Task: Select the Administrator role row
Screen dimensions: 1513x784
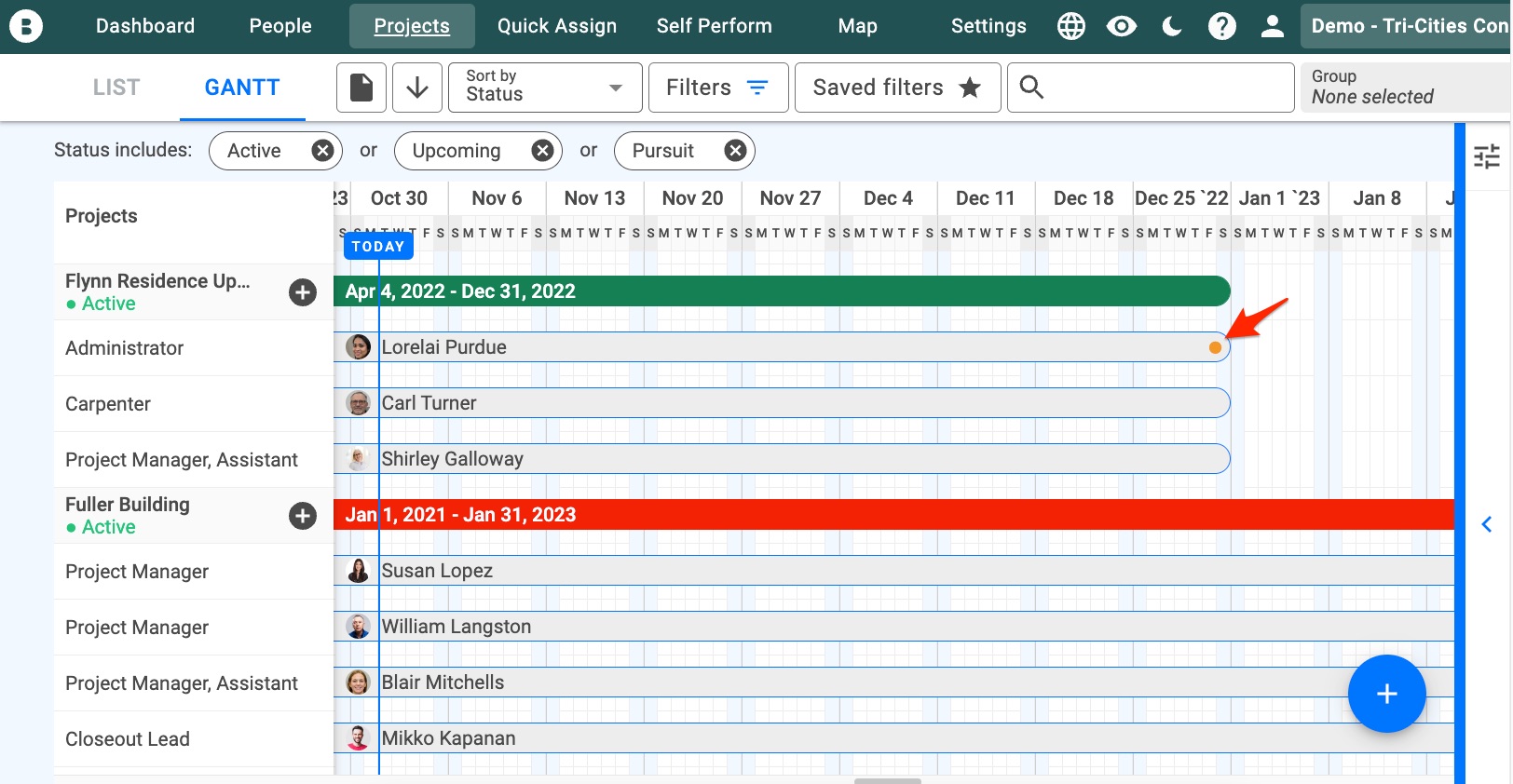Action: 194,348
